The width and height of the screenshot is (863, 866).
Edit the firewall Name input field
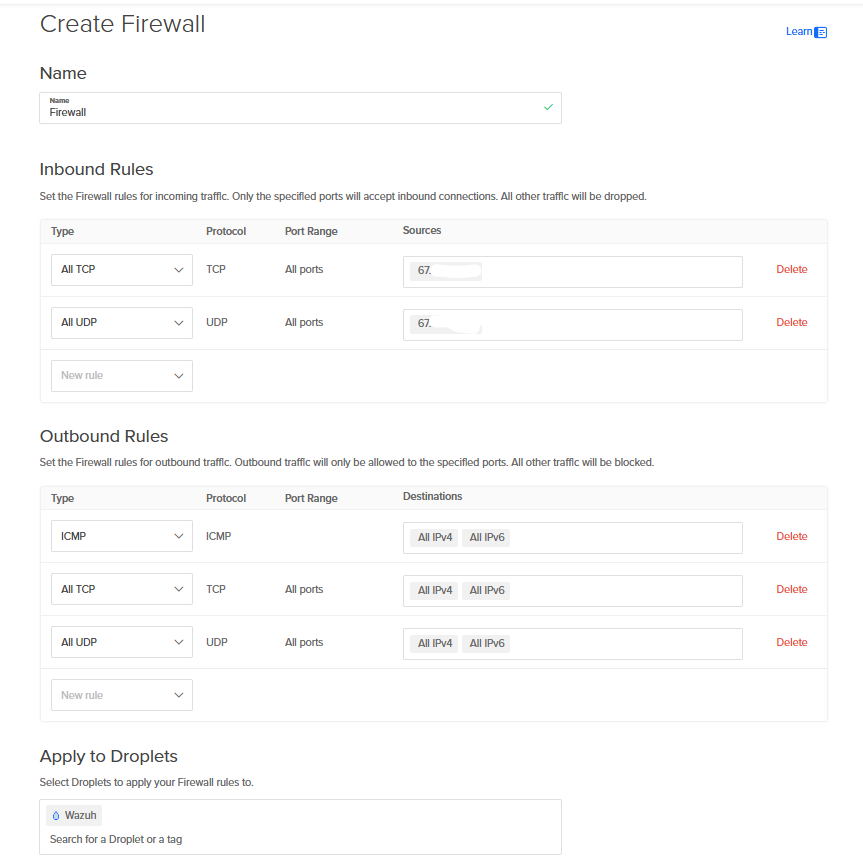[290, 112]
